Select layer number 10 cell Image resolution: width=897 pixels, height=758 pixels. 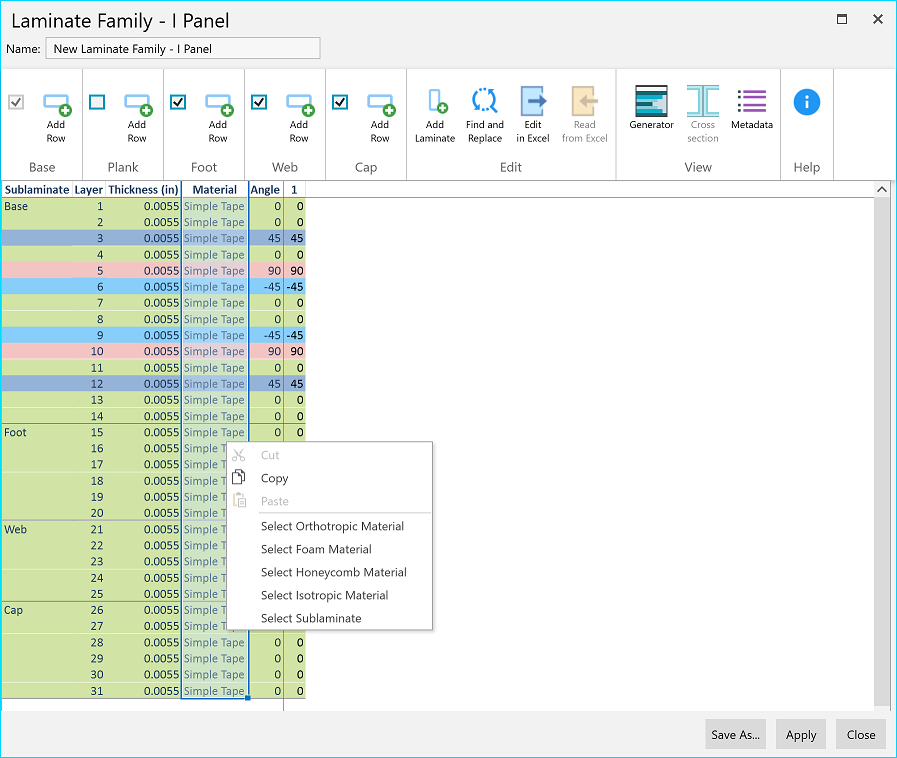[89, 351]
